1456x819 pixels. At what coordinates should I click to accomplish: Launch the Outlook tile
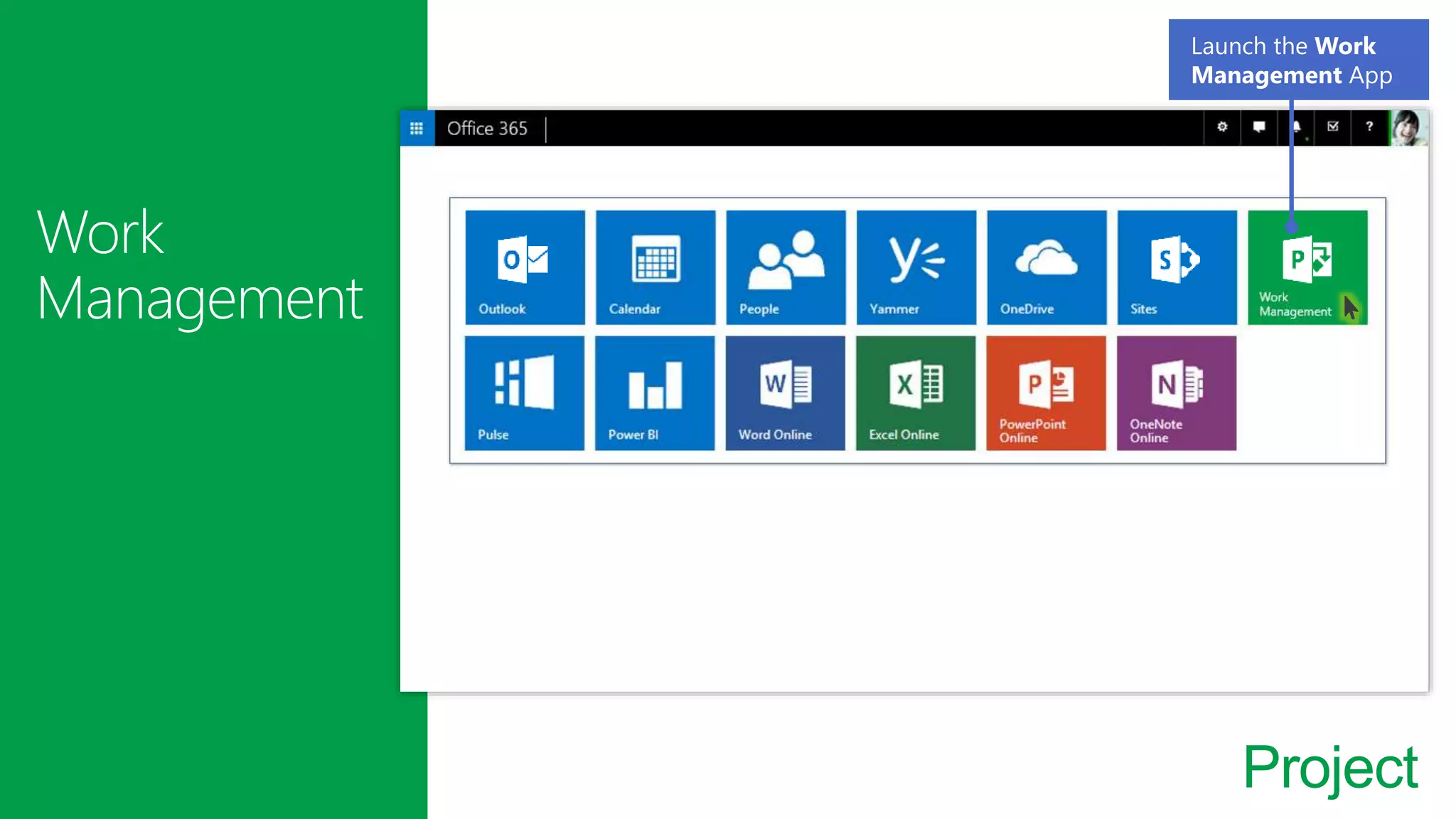tap(525, 267)
